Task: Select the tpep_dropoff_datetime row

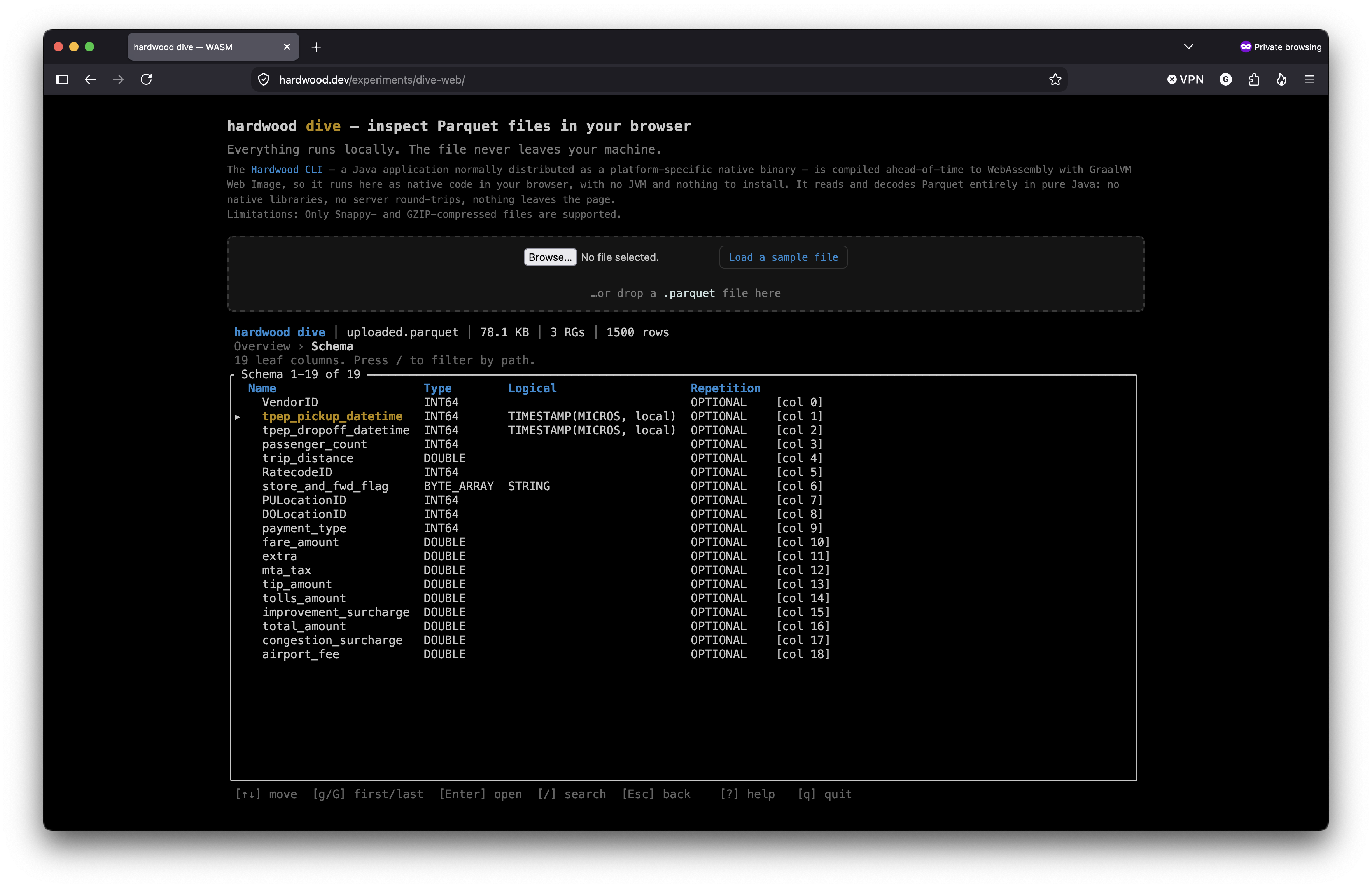Action: coord(683,430)
